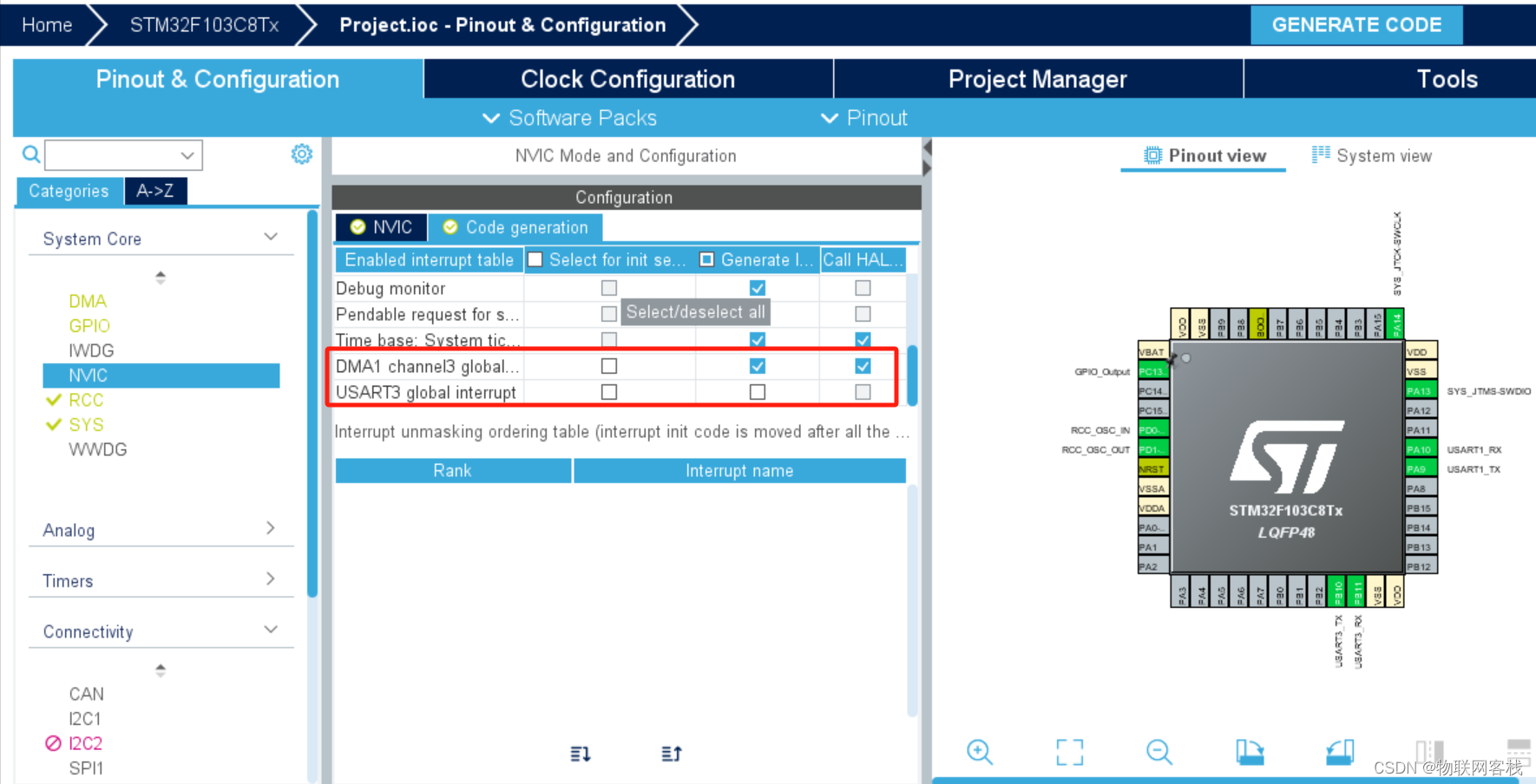The image size is (1536, 784).
Task: Click the System Core list sort arrows
Action: click(x=161, y=278)
